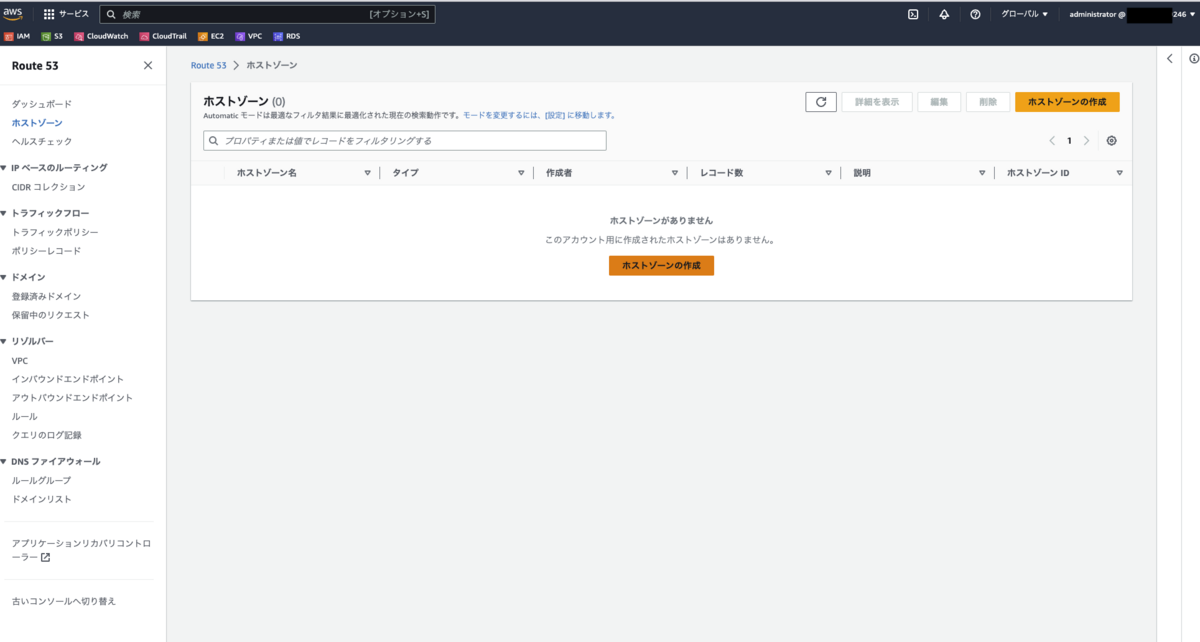Open クエリのログ記録 in the sidebar

point(46,435)
